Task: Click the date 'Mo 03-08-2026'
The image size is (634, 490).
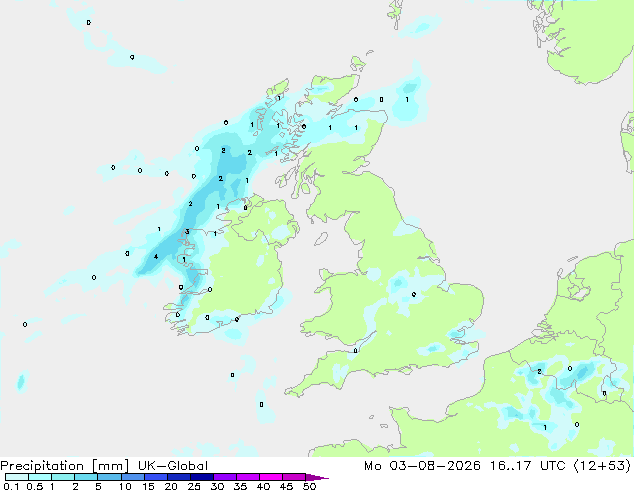Action: [x=423, y=466]
